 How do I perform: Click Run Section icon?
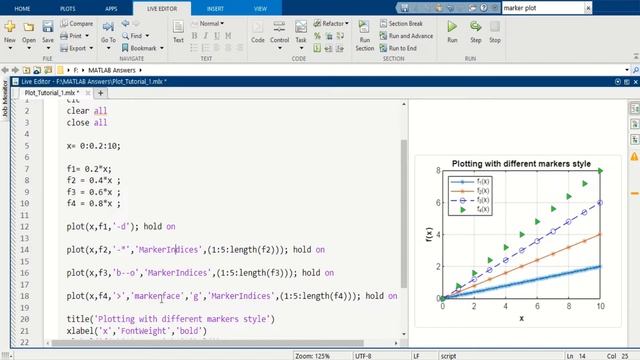pyautogui.click(x=364, y=27)
